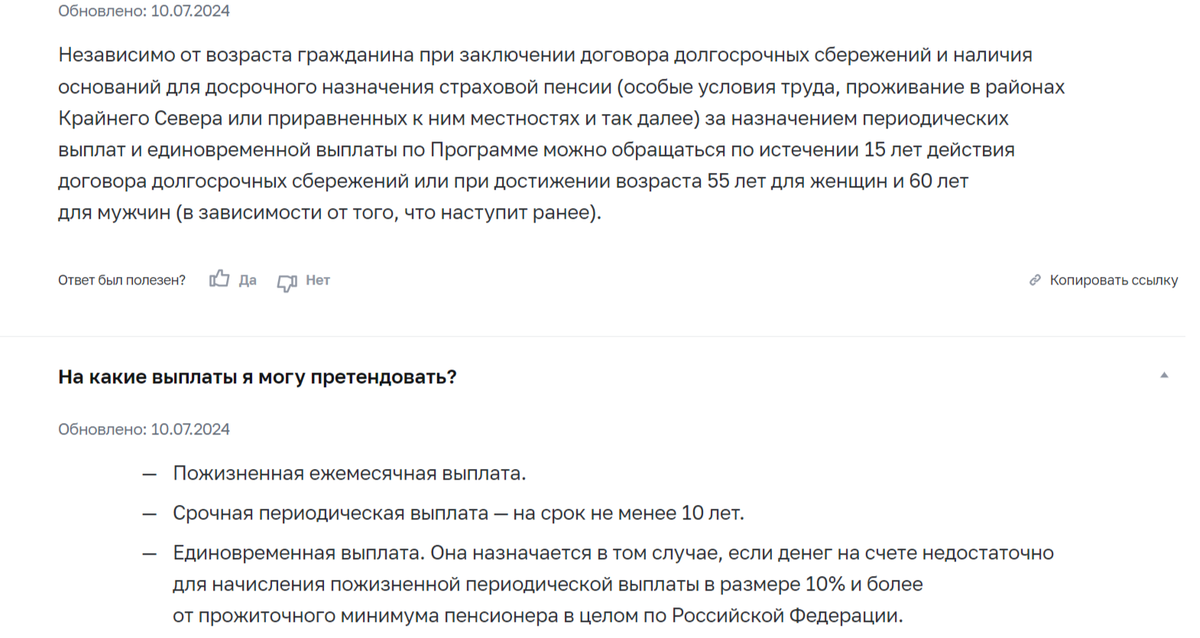
Task: Mark answer as unhelpful using the Нет option
Action: [316, 280]
